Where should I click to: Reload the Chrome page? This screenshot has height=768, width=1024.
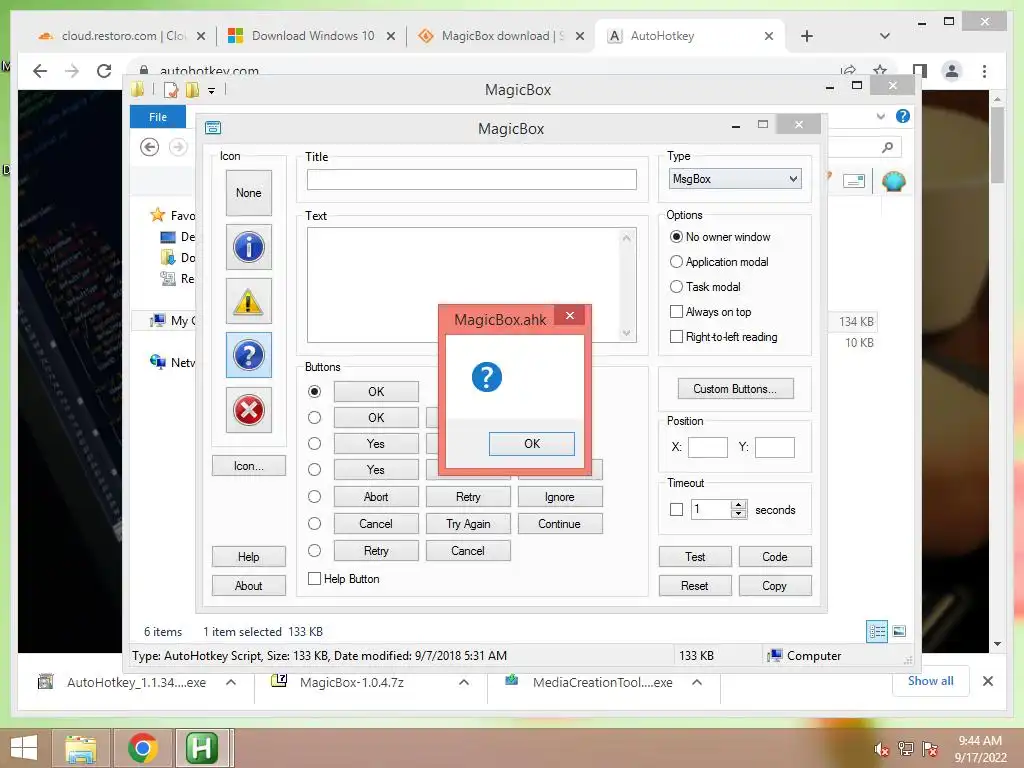pyautogui.click(x=104, y=71)
